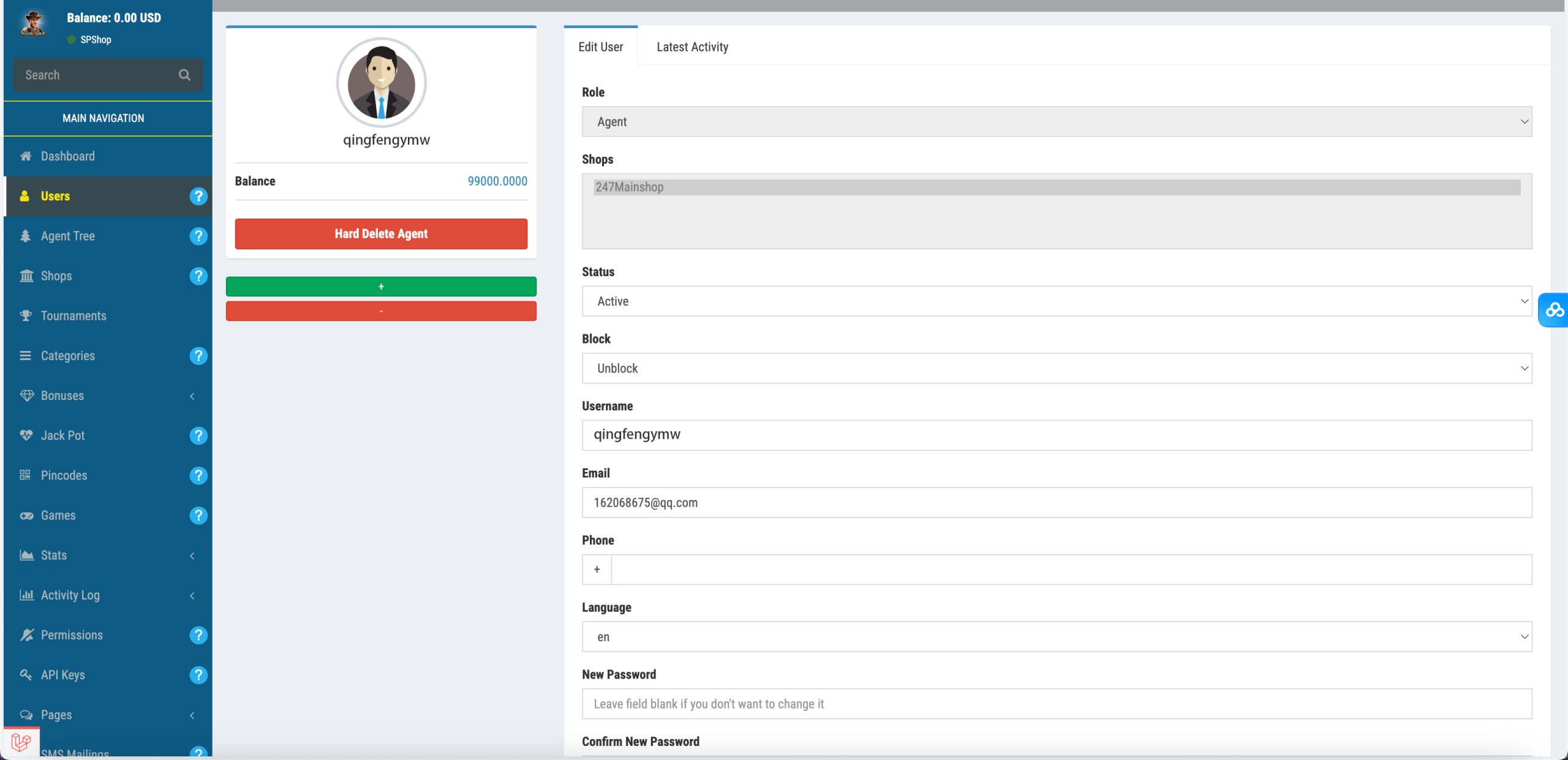This screenshot has height=760, width=1568.
Task: Open the help icon next to Jack Pot
Action: [x=198, y=435]
